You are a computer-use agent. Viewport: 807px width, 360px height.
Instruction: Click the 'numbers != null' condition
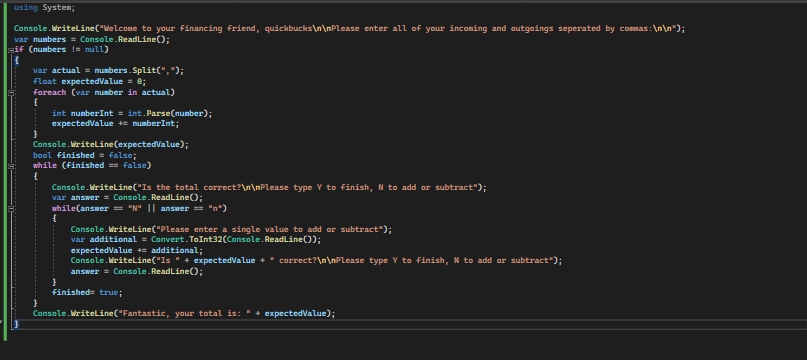click(68, 50)
